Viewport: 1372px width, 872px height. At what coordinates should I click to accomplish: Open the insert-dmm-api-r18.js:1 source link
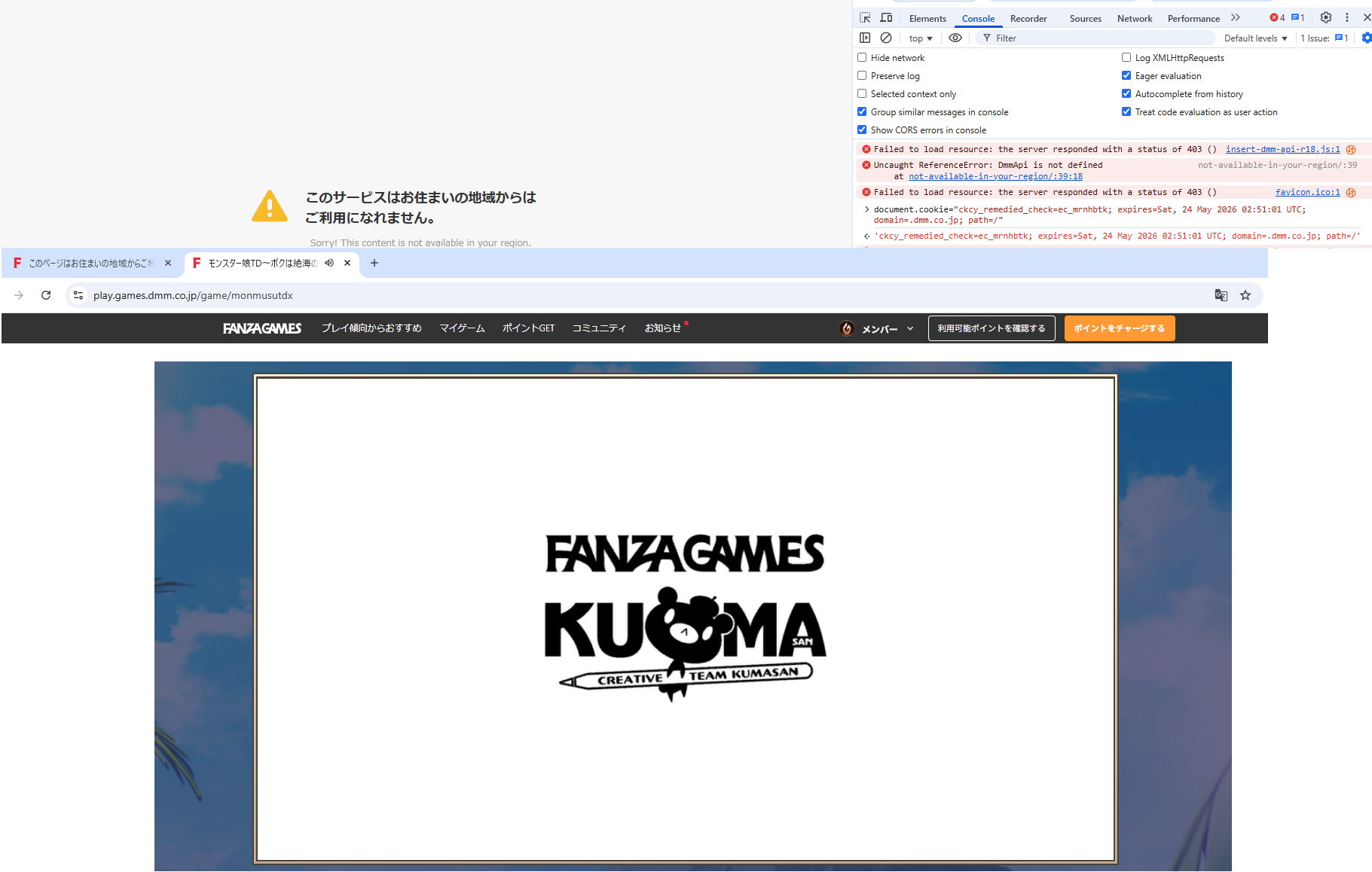tap(1283, 149)
